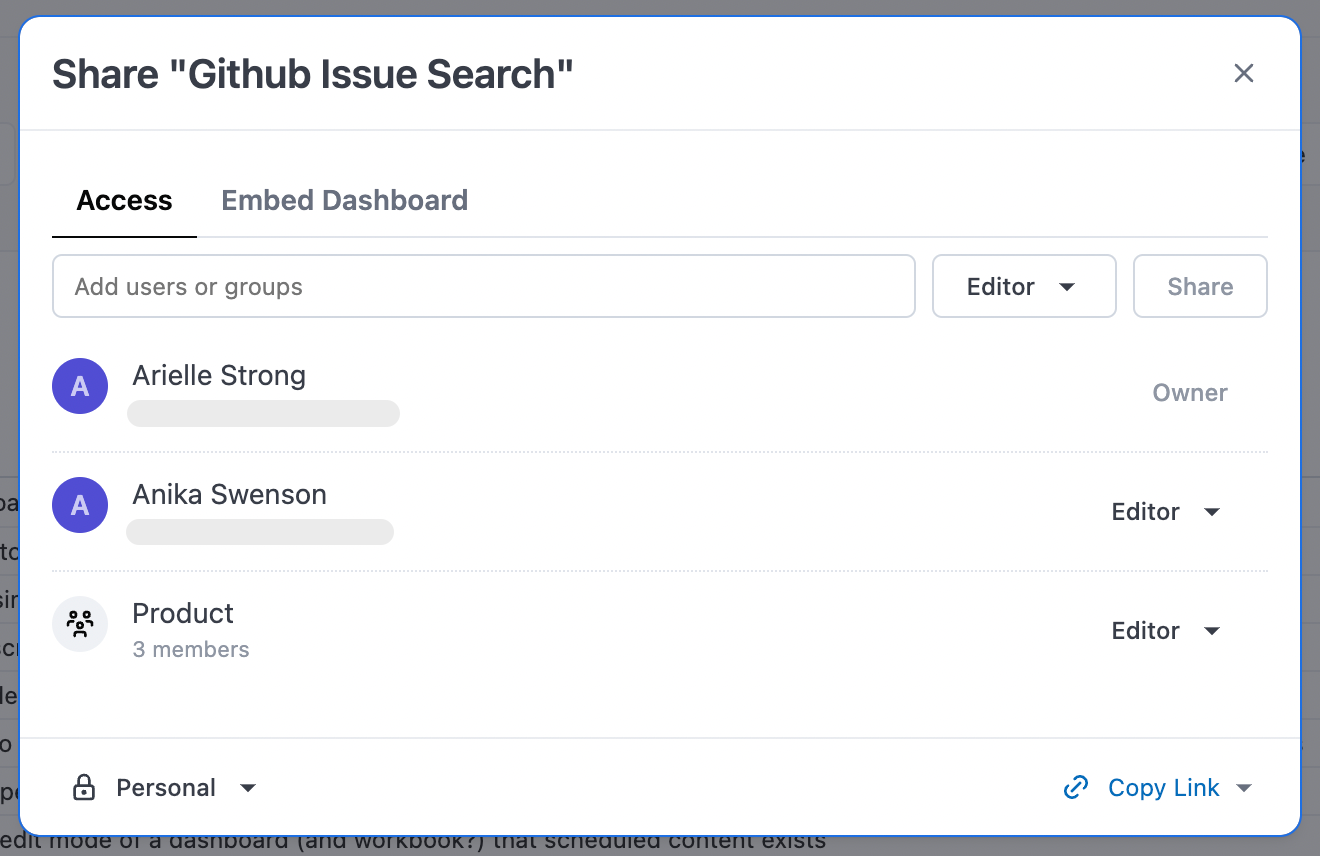This screenshot has height=856, width=1320.
Task: Click the 3 members label under Product
Action: click(x=190, y=649)
